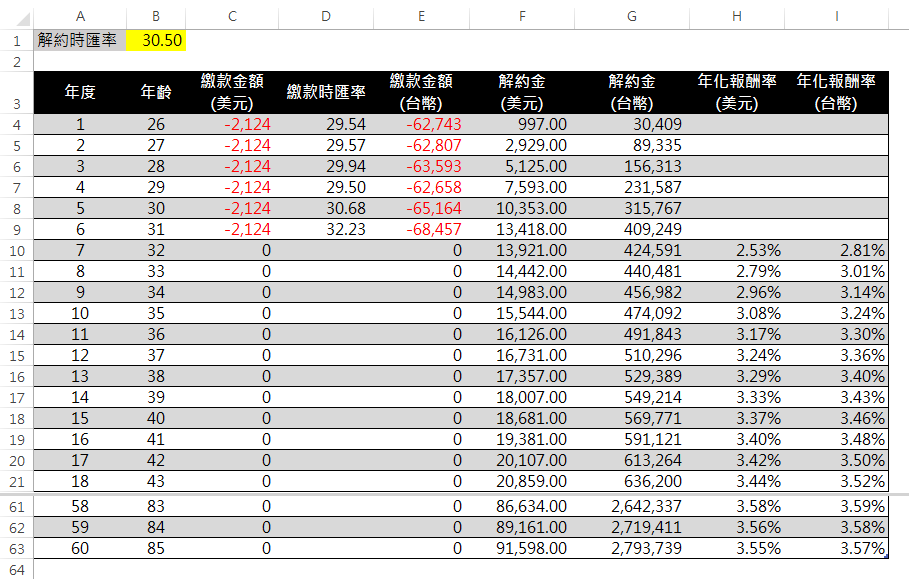Select the 繳款時匯率 header cell
This screenshot has width=909, height=579.
[x=324, y=92]
